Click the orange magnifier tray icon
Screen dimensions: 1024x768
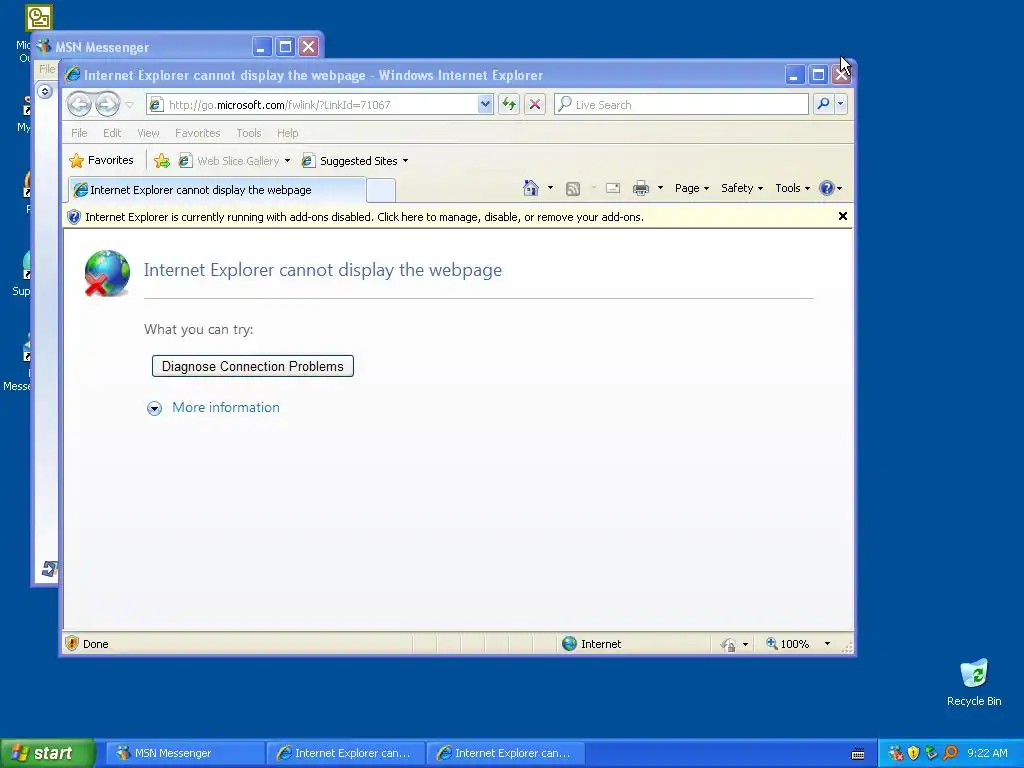click(x=950, y=753)
